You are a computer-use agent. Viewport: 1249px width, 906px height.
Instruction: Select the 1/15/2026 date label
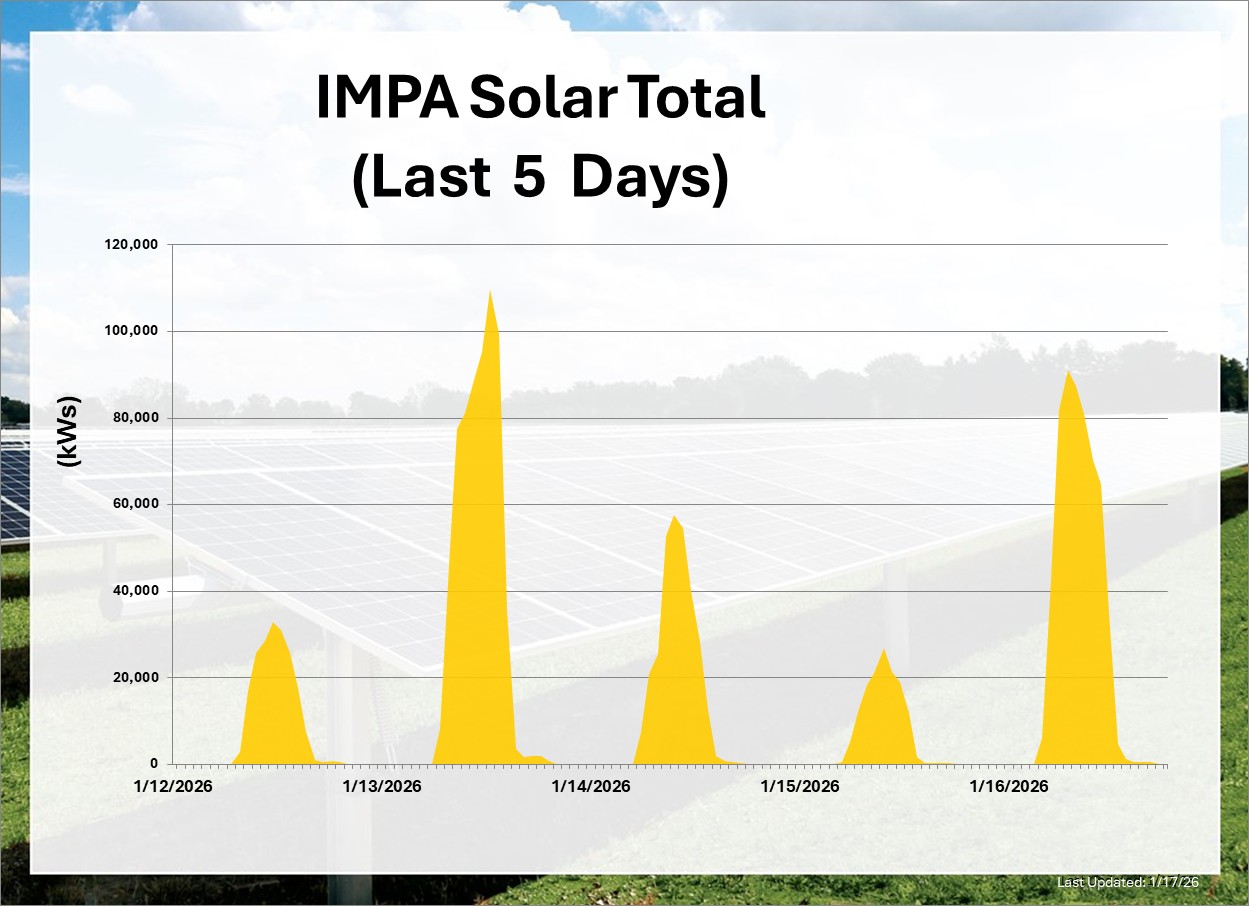pyautogui.click(x=799, y=786)
